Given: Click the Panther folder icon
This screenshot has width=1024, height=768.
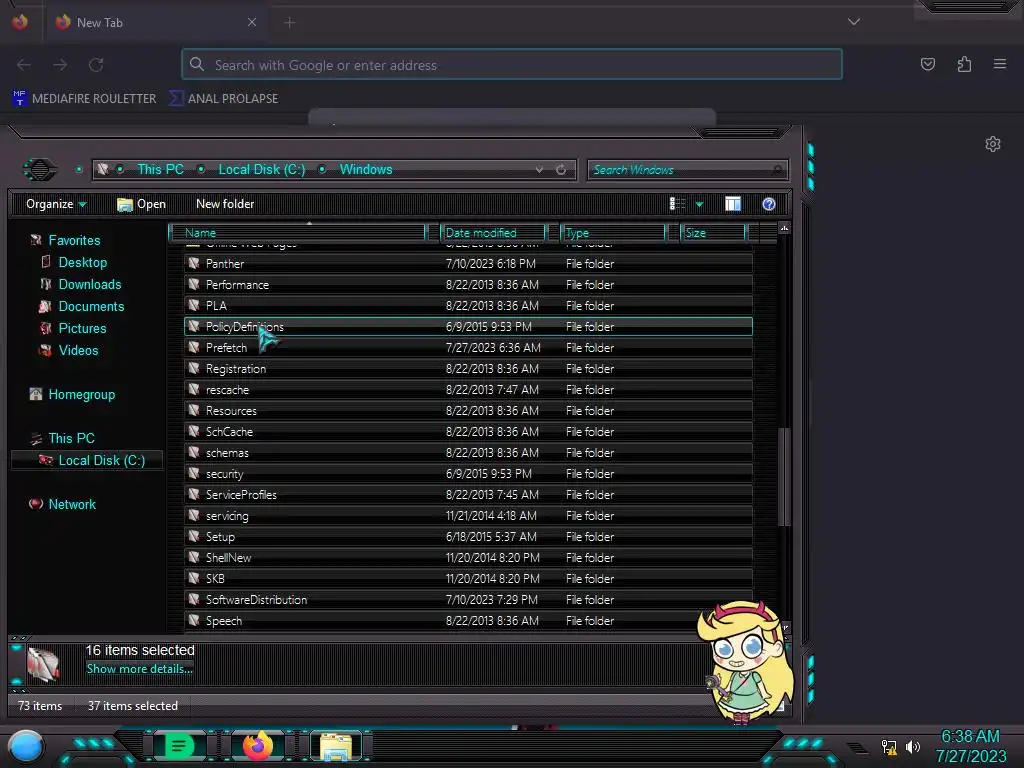Looking at the screenshot, I should [194, 263].
